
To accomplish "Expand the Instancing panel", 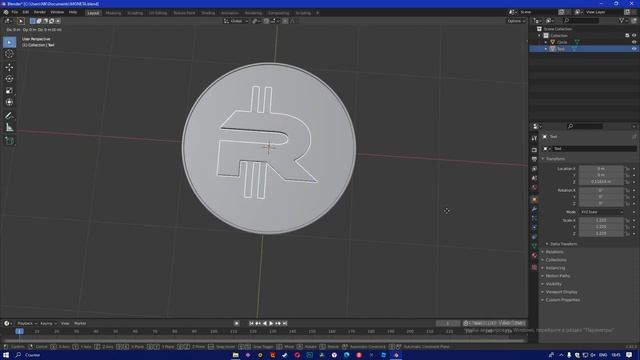I will click(x=555, y=268).
